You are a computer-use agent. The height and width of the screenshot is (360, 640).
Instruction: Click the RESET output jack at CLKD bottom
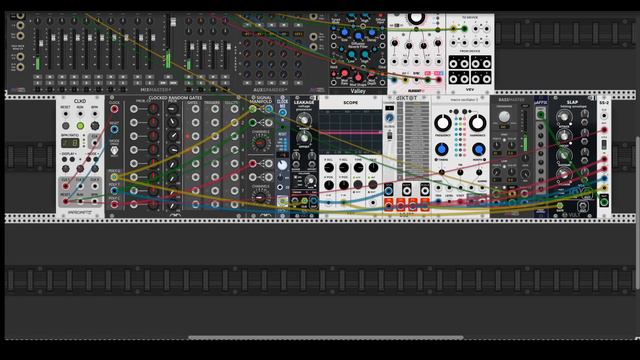click(x=65, y=201)
